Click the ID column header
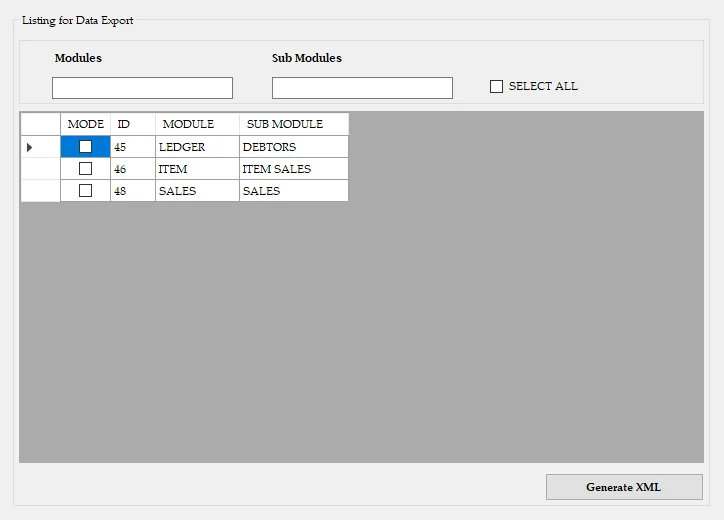Screen dimensions: 724x520 (133, 124)
